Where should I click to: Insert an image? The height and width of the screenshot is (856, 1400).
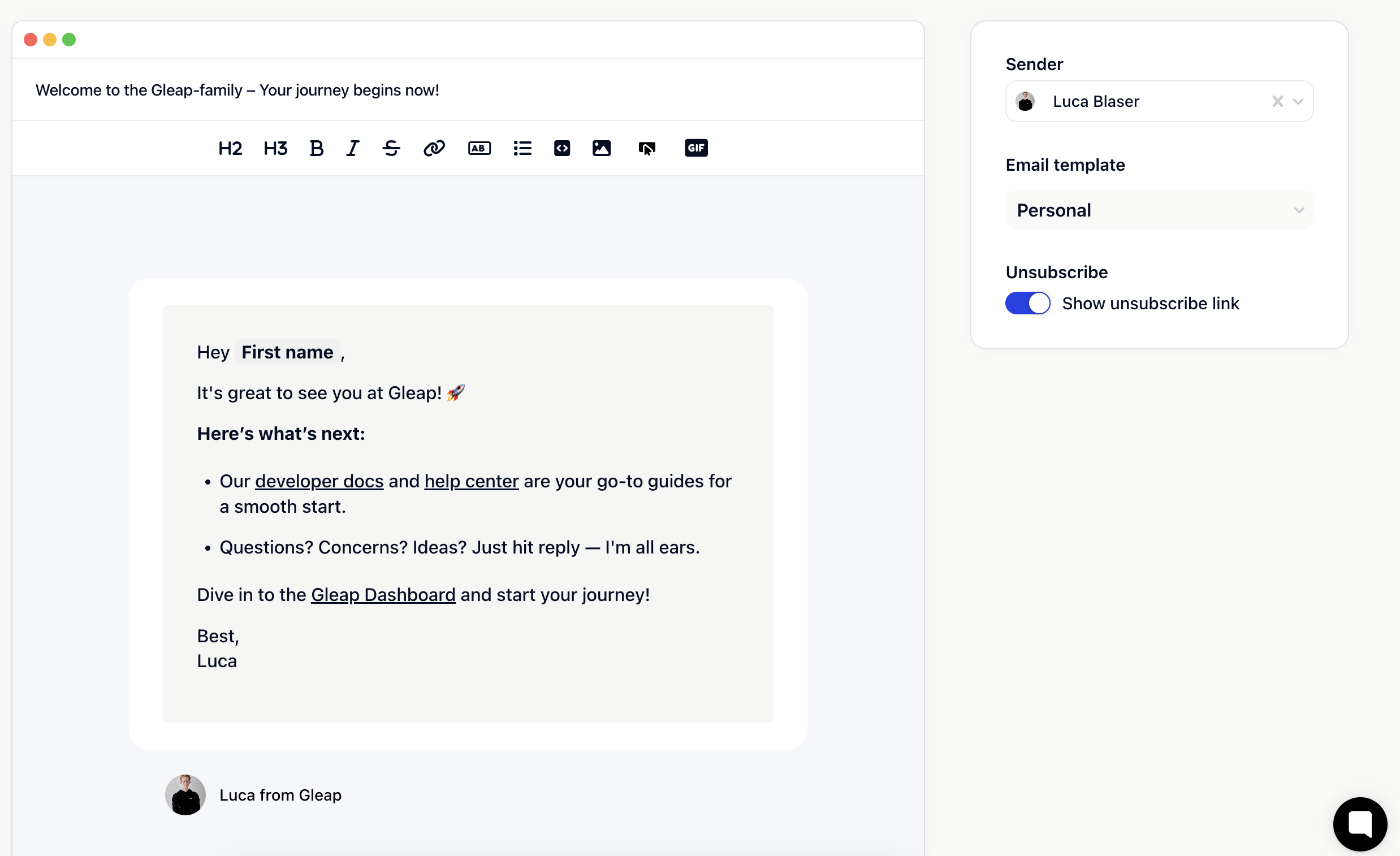(601, 148)
